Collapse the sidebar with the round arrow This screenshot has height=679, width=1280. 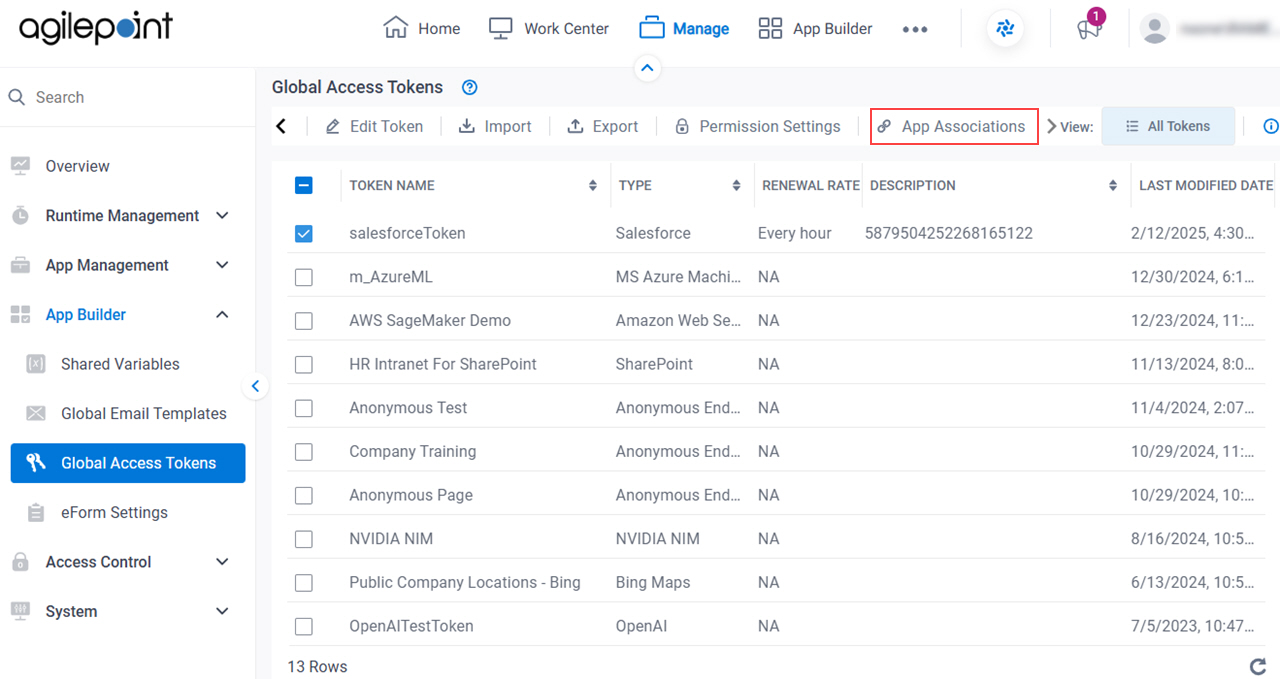tap(255, 386)
